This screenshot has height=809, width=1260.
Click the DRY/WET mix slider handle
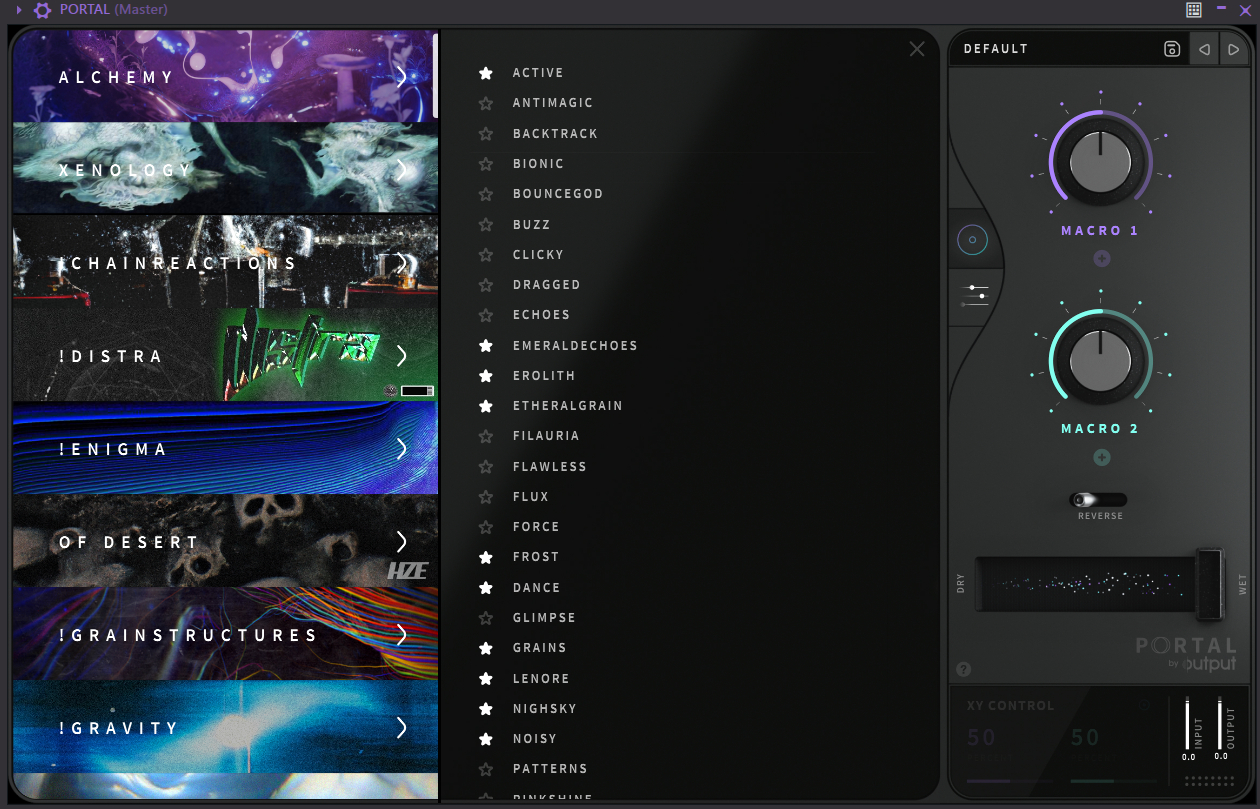click(x=1210, y=583)
